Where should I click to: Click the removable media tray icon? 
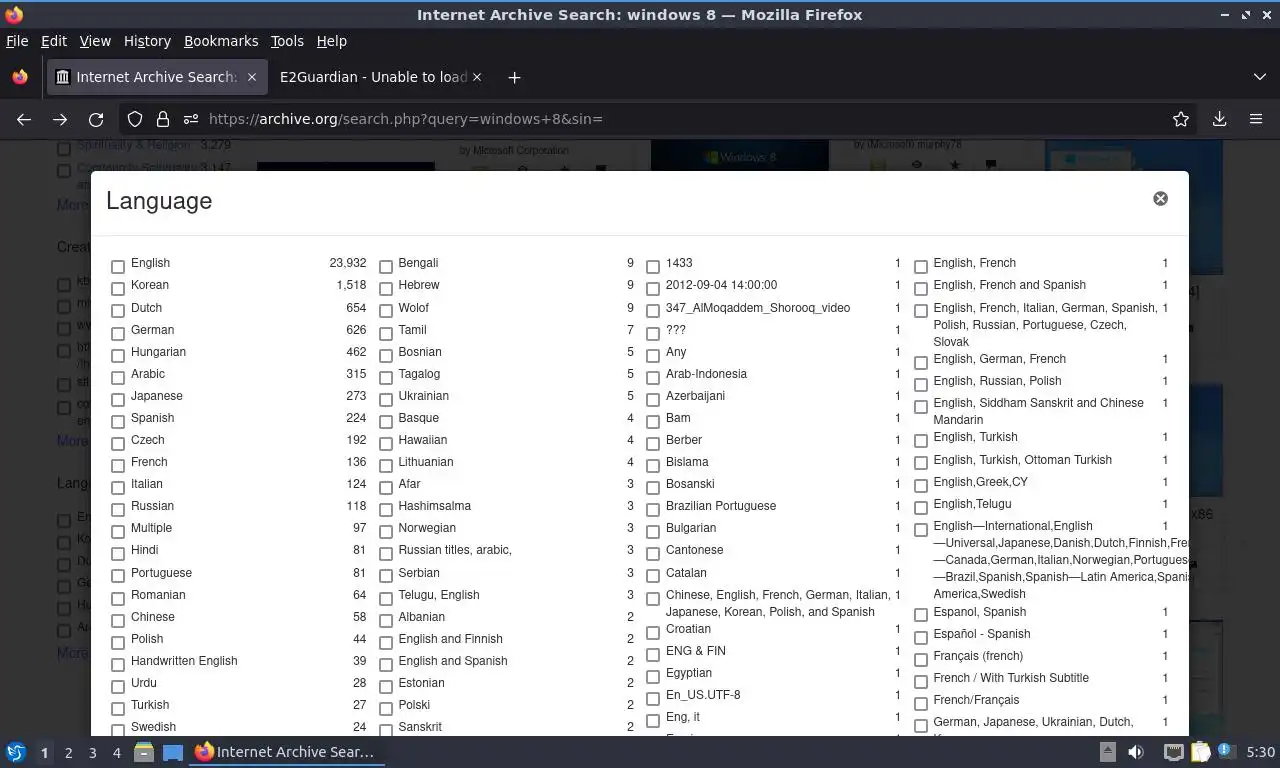(1108, 752)
